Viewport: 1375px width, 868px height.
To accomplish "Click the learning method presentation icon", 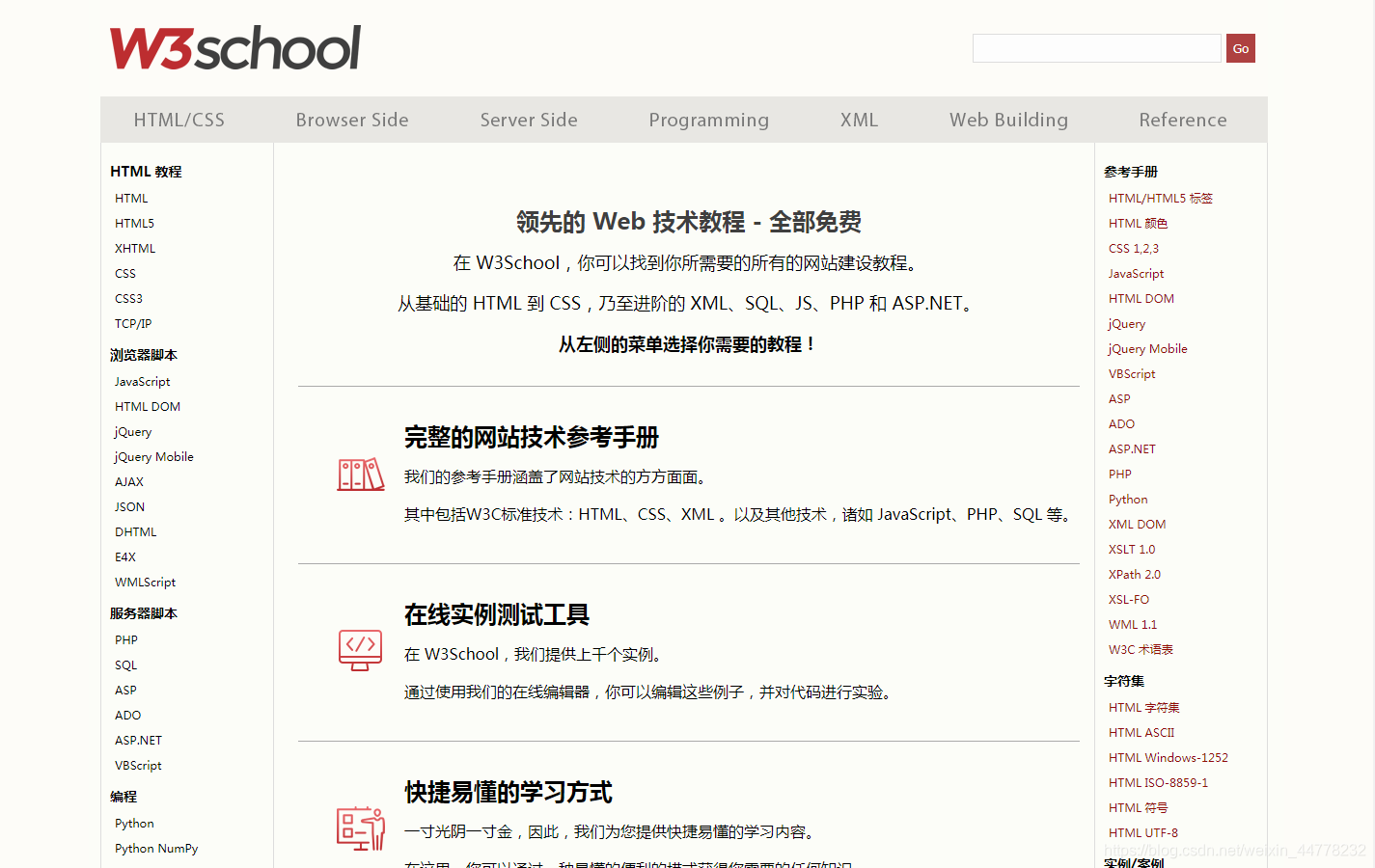I will (361, 828).
